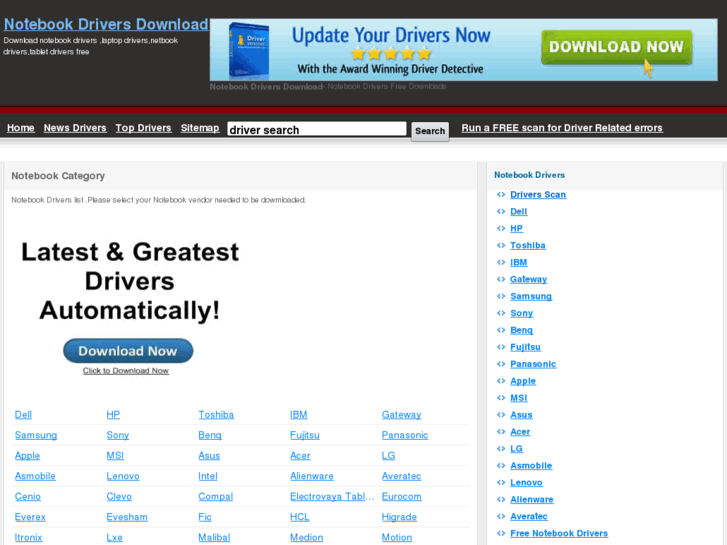Open the Itronix vendor link

click(x=28, y=537)
